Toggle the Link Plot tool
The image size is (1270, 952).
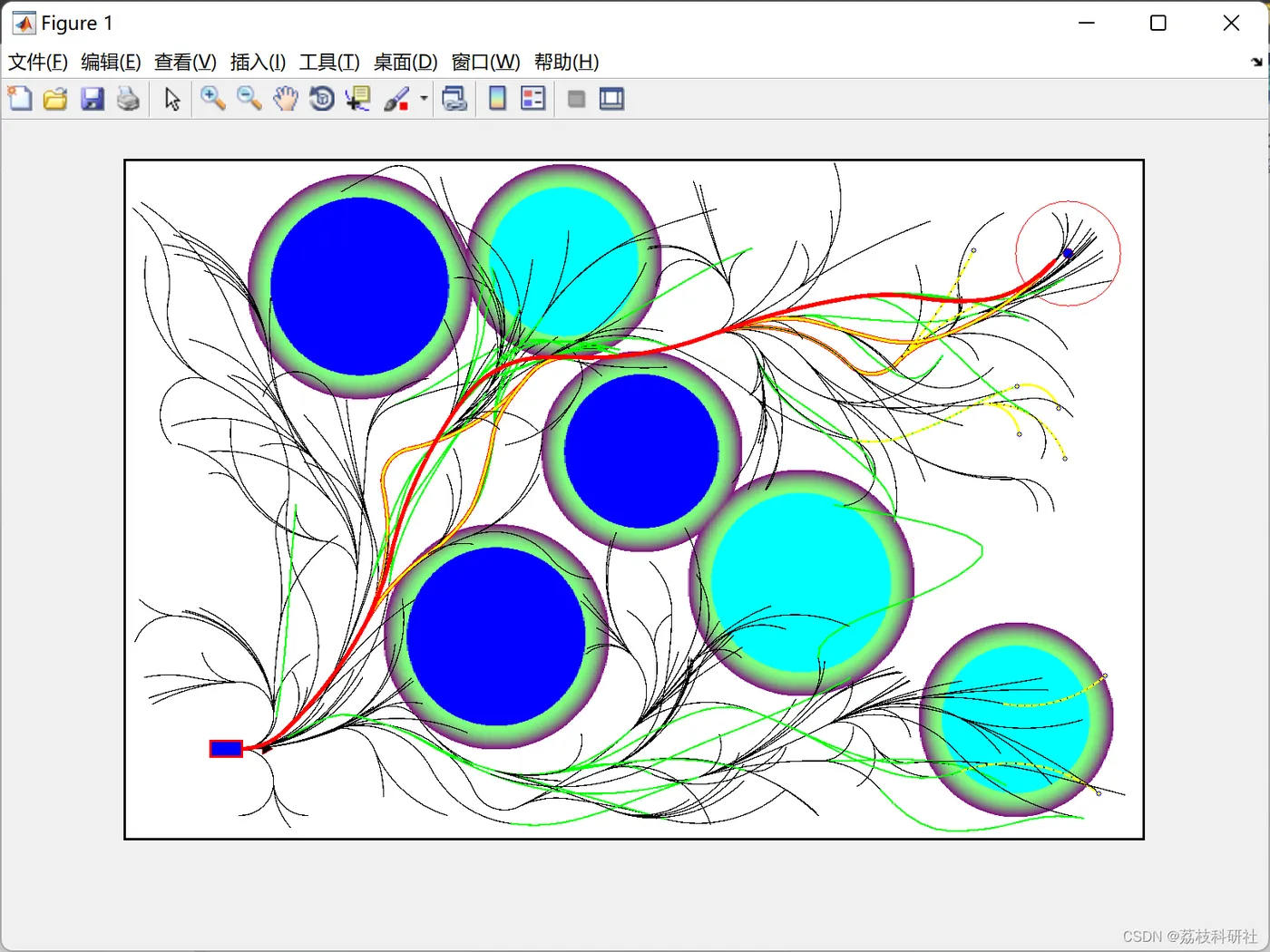point(454,99)
